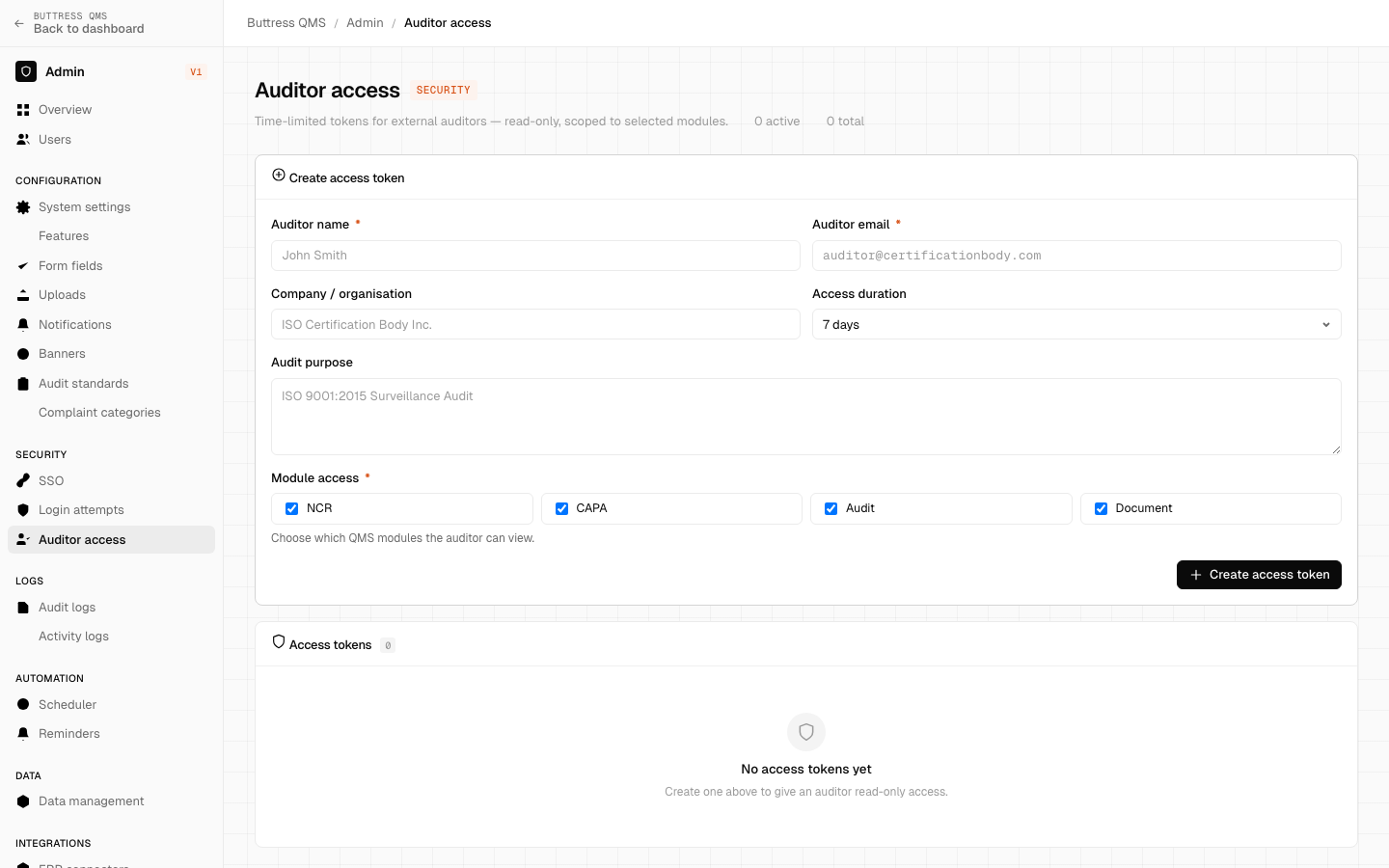The height and width of the screenshot is (868, 1389).
Task: Click the Notifications bell icon
Action: pyautogui.click(x=23, y=325)
